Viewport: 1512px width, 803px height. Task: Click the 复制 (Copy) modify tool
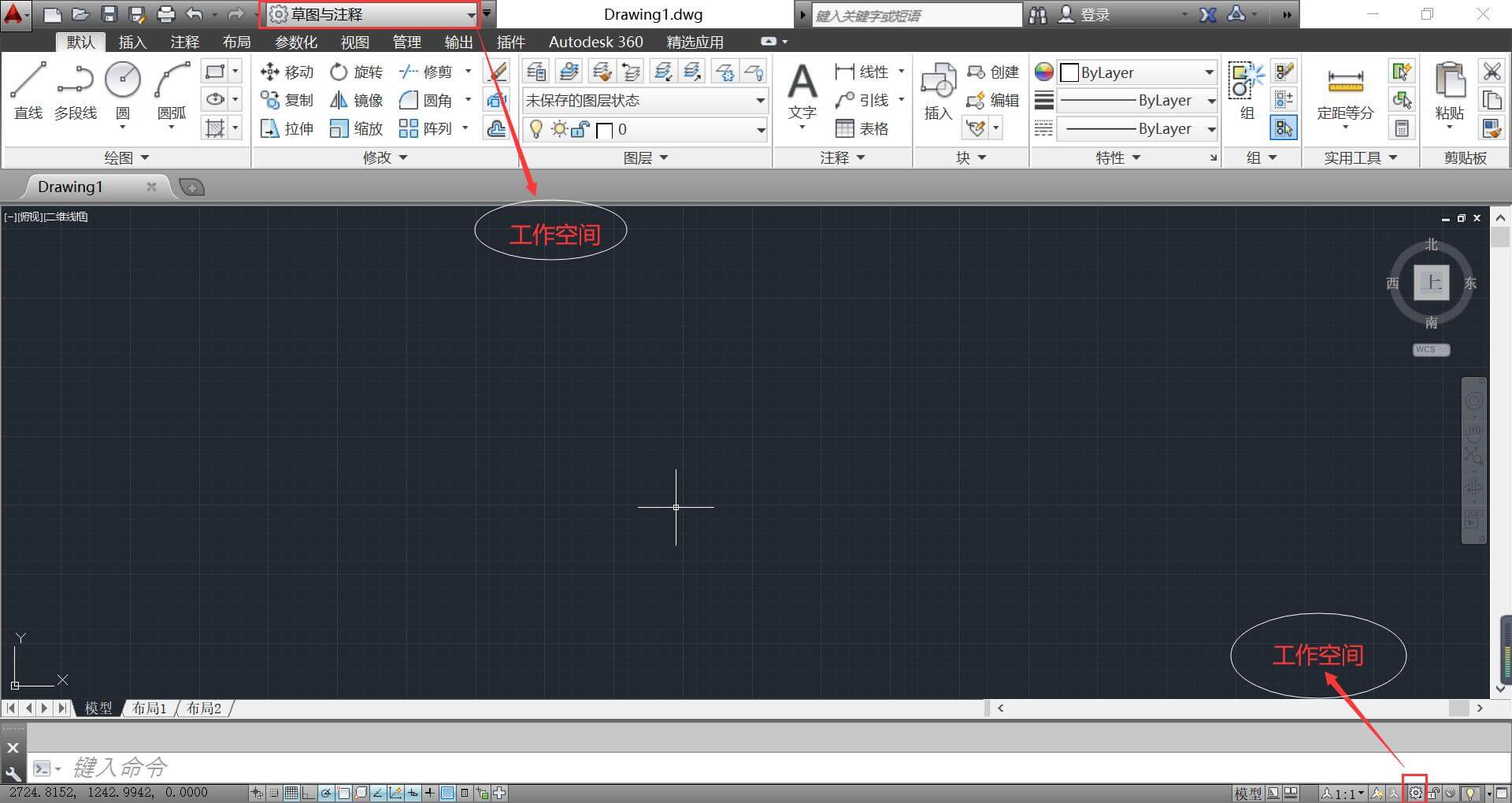click(x=287, y=100)
